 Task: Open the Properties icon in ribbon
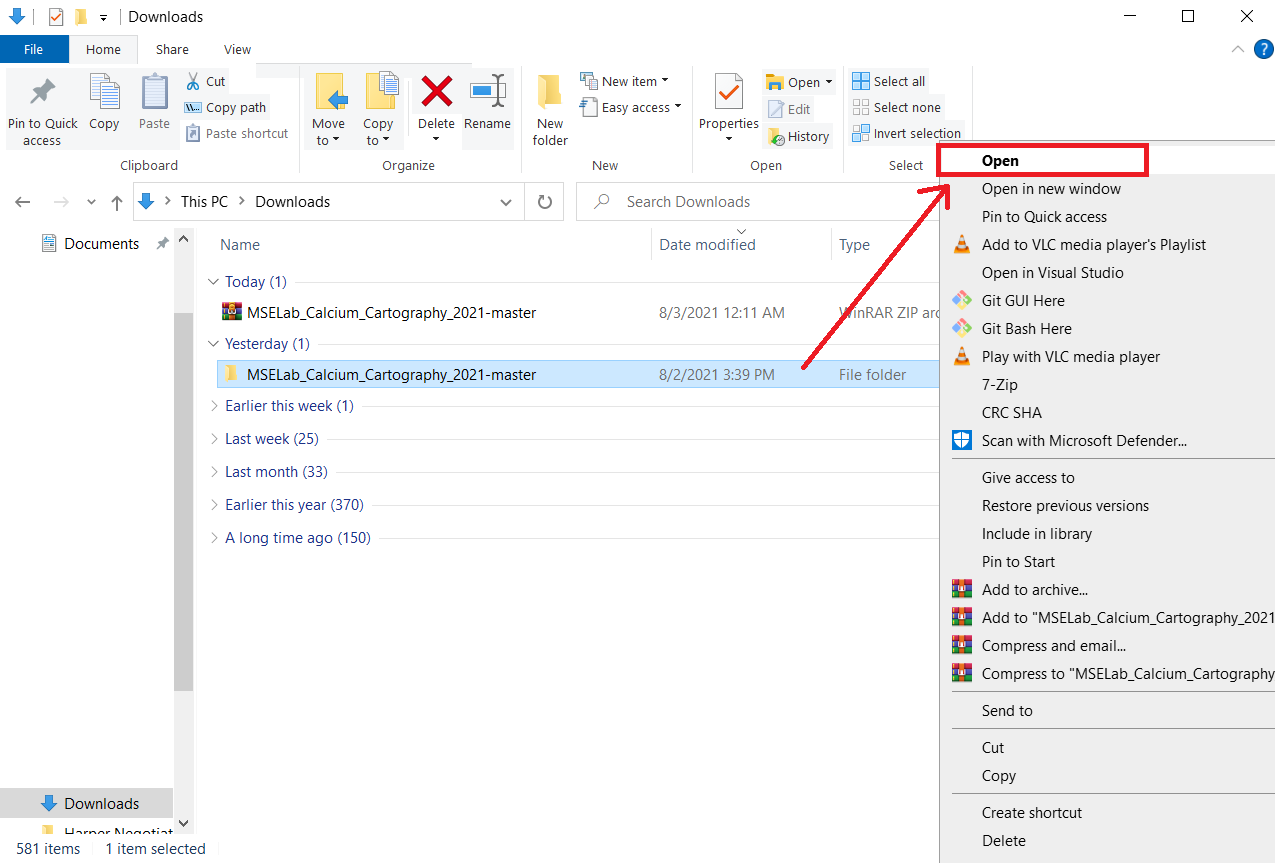(728, 92)
